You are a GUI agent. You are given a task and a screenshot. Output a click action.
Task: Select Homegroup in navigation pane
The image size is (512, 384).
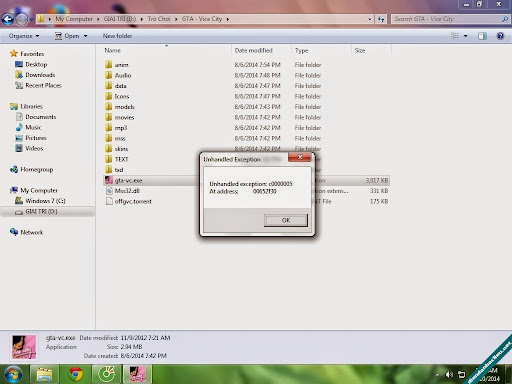pos(31,169)
